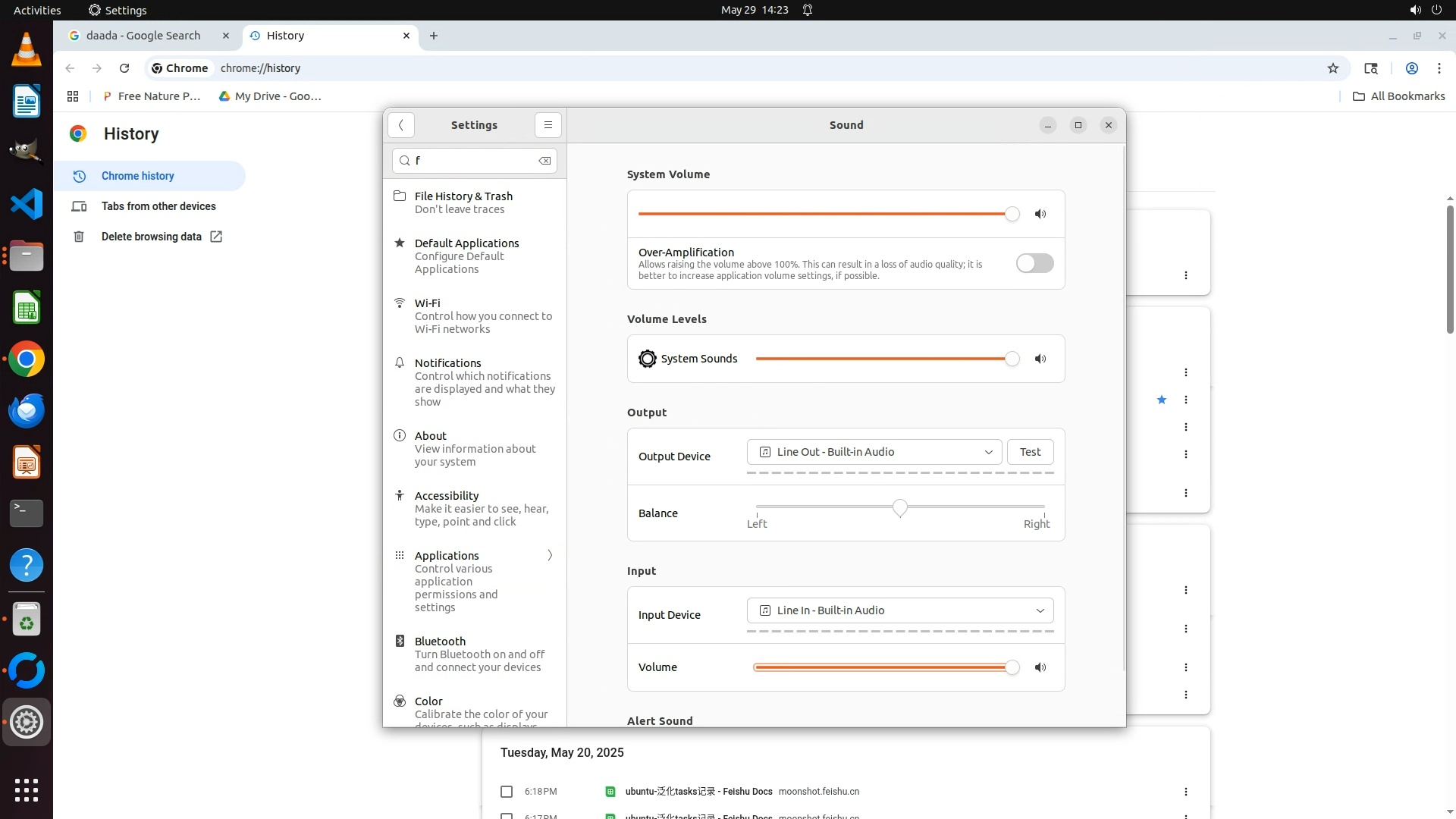Image resolution: width=1456 pixels, height=819 pixels.
Task: Open the Settings hamburger menu
Action: click(x=548, y=125)
